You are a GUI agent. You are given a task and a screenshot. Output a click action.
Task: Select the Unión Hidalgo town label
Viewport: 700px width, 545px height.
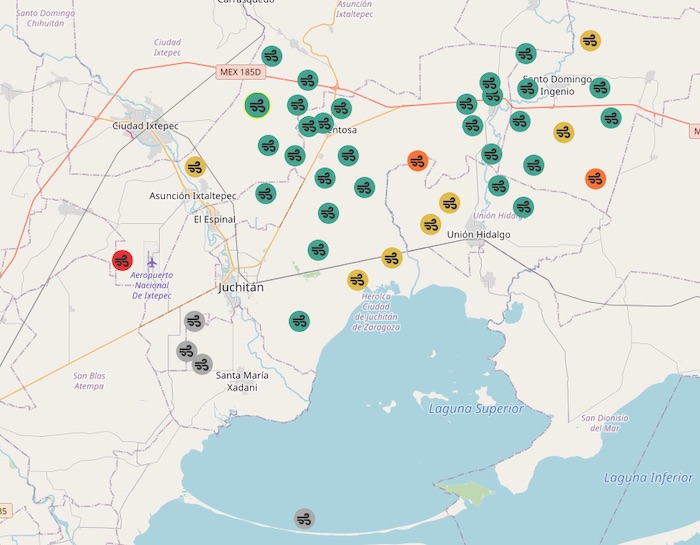(478, 234)
